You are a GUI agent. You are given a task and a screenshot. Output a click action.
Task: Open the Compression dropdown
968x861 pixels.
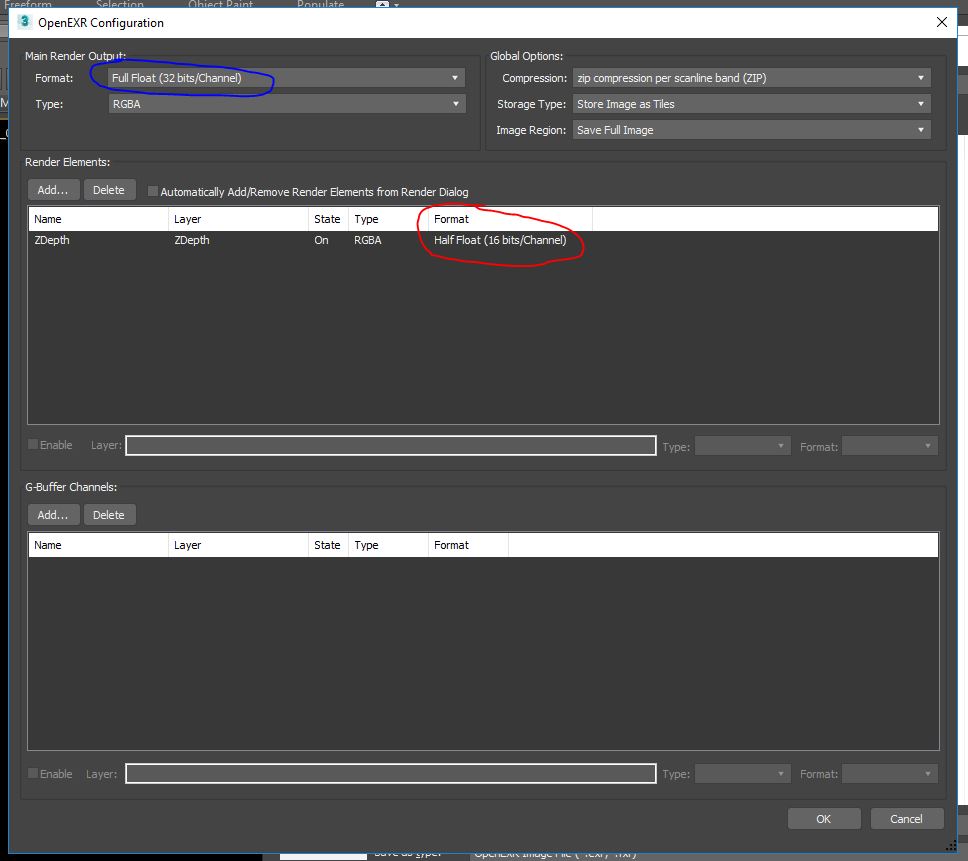tap(920, 77)
